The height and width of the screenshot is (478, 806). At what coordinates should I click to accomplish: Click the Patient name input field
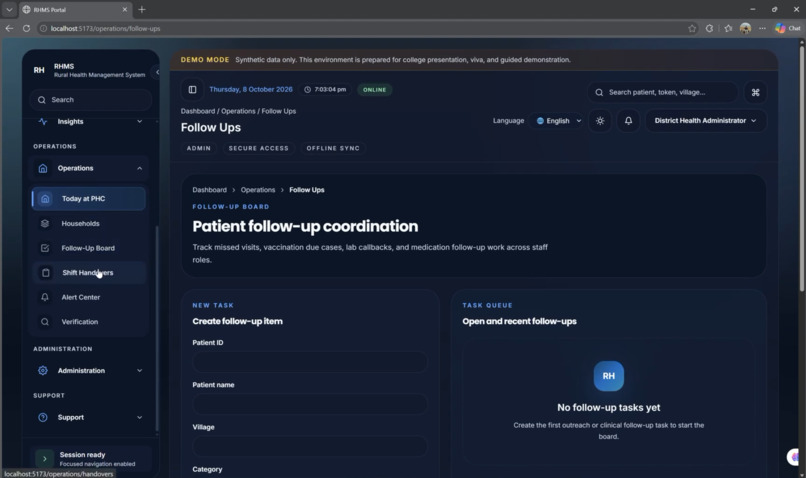[x=310, y=404]
